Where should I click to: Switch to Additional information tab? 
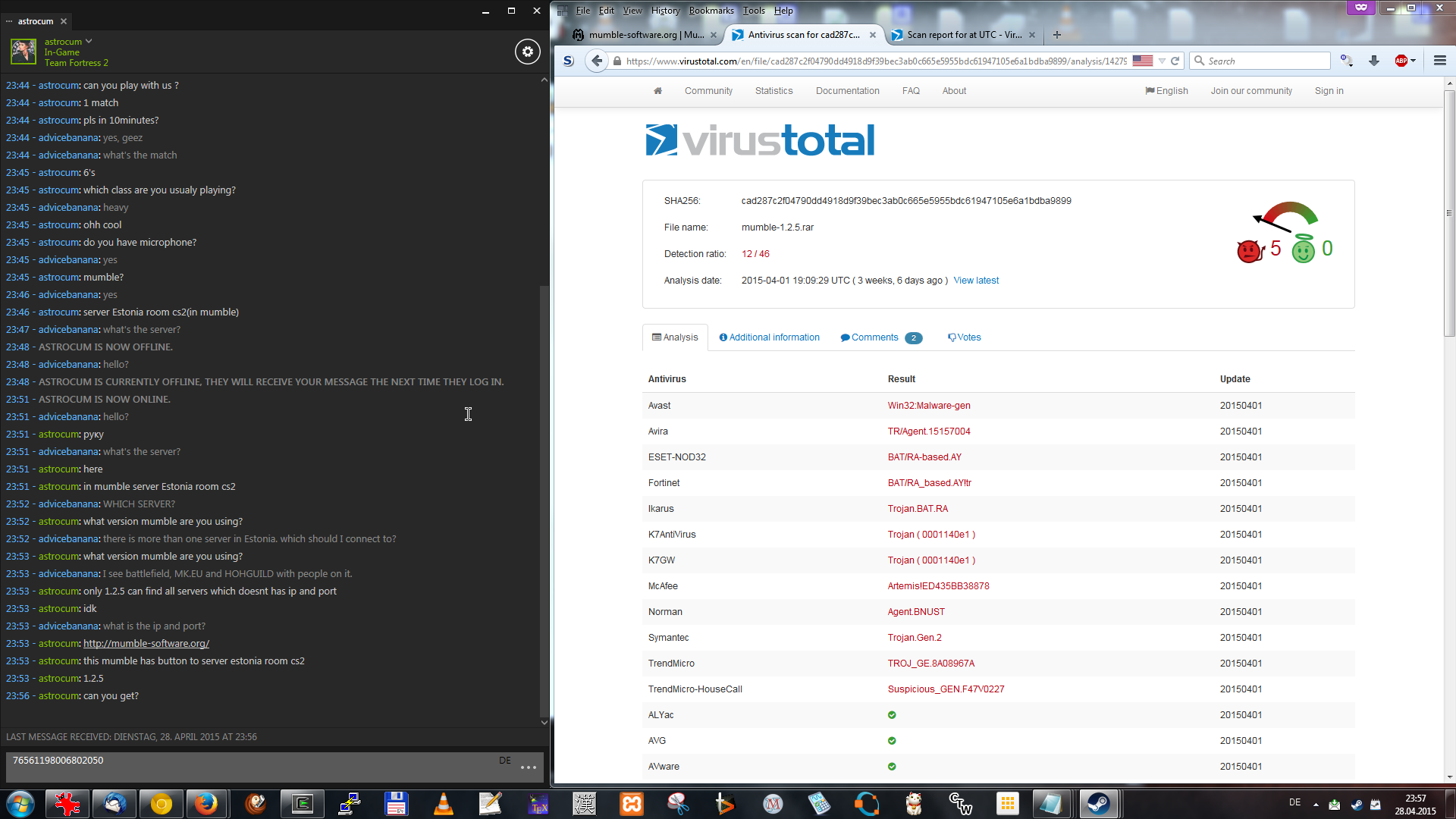(769, 337)
